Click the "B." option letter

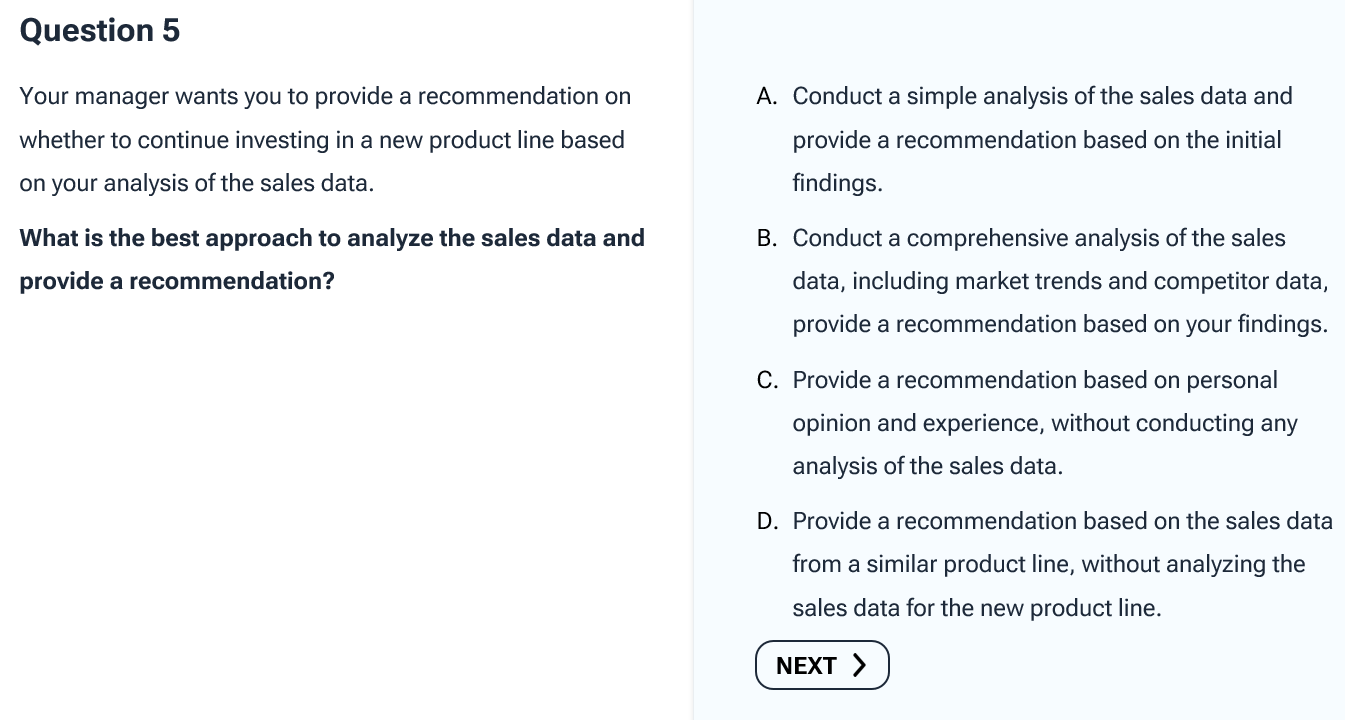tap(768, 238)
